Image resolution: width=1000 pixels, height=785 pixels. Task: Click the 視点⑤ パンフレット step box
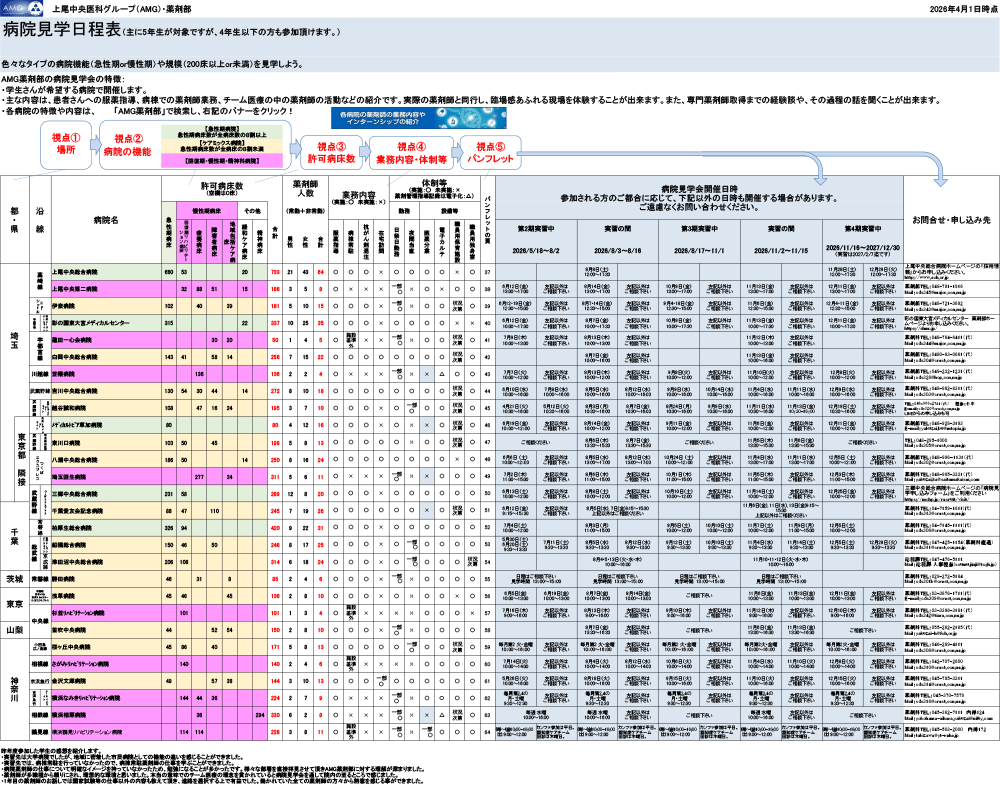pos(485,153)
